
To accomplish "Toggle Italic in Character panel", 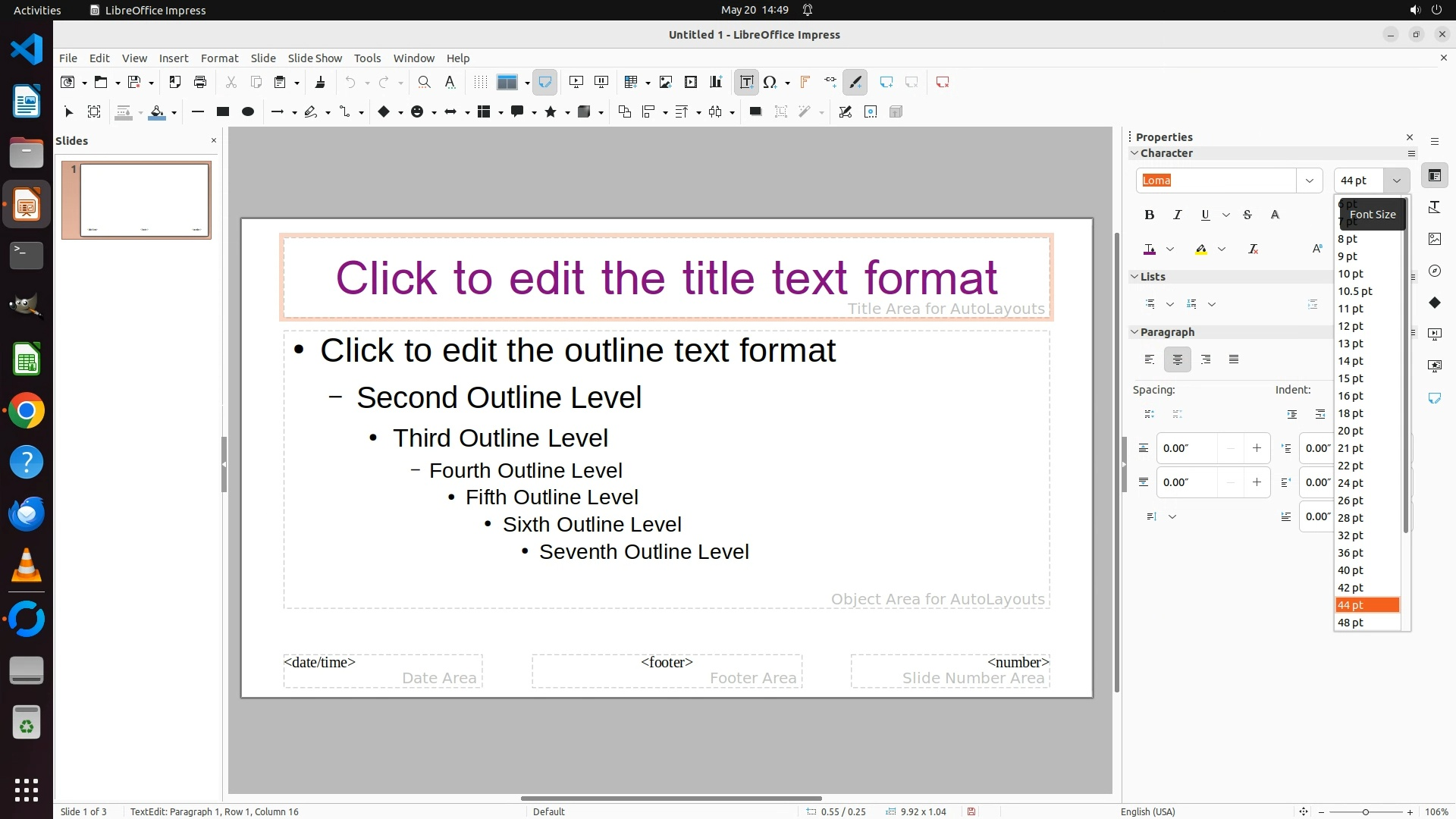I will click(1177, 215).
